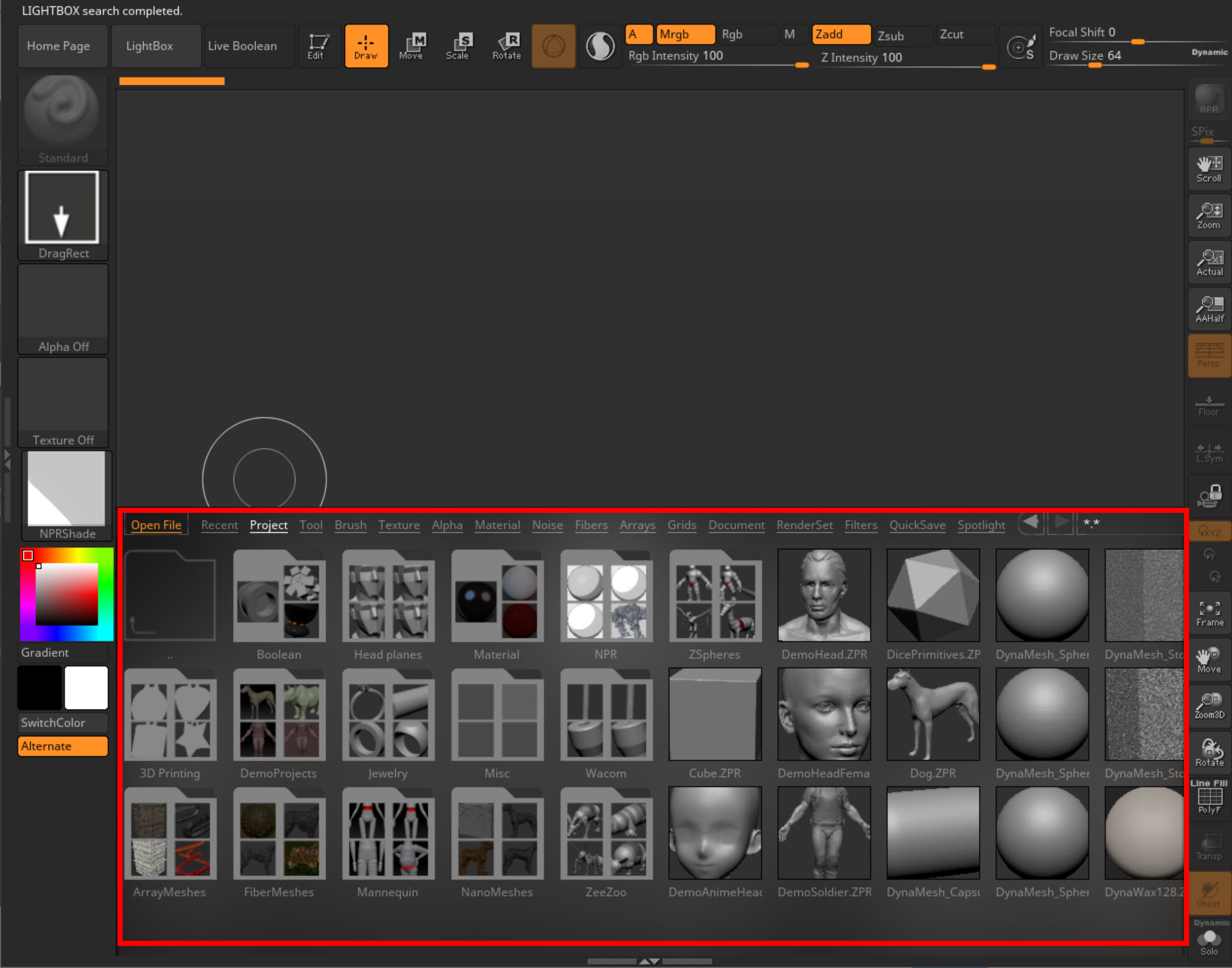The height and width of the screenshot is (968, 1232).
Task: Click the Zoom3D icon
Action: 1209,706
